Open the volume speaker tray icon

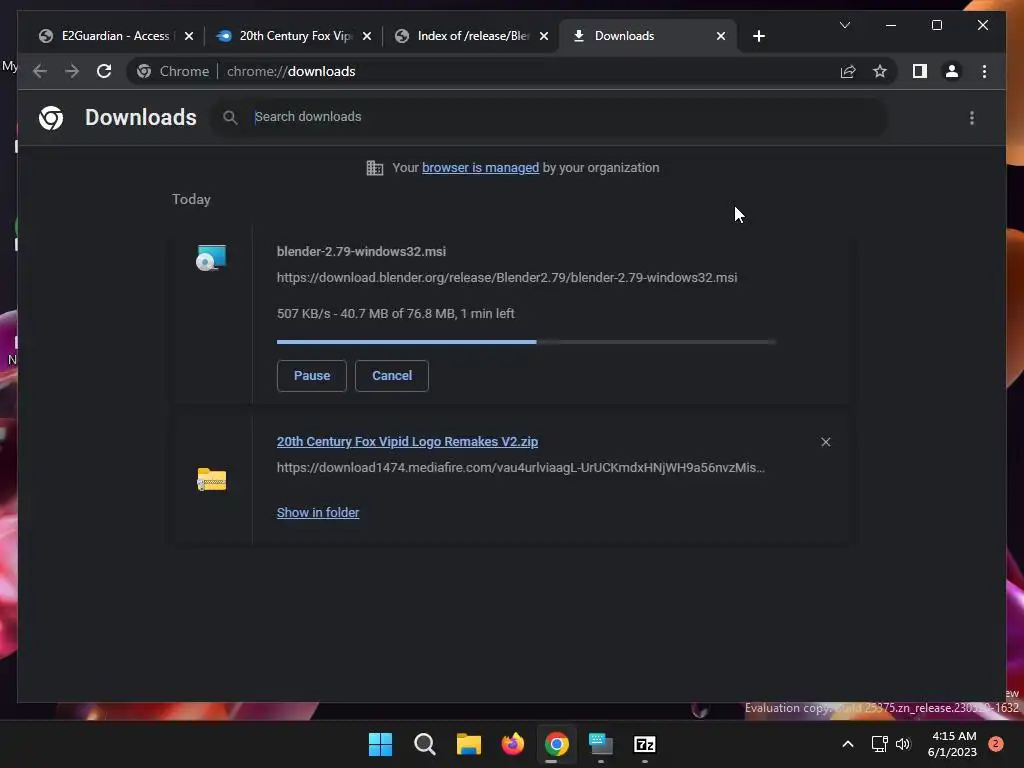(x=903, y=744)
